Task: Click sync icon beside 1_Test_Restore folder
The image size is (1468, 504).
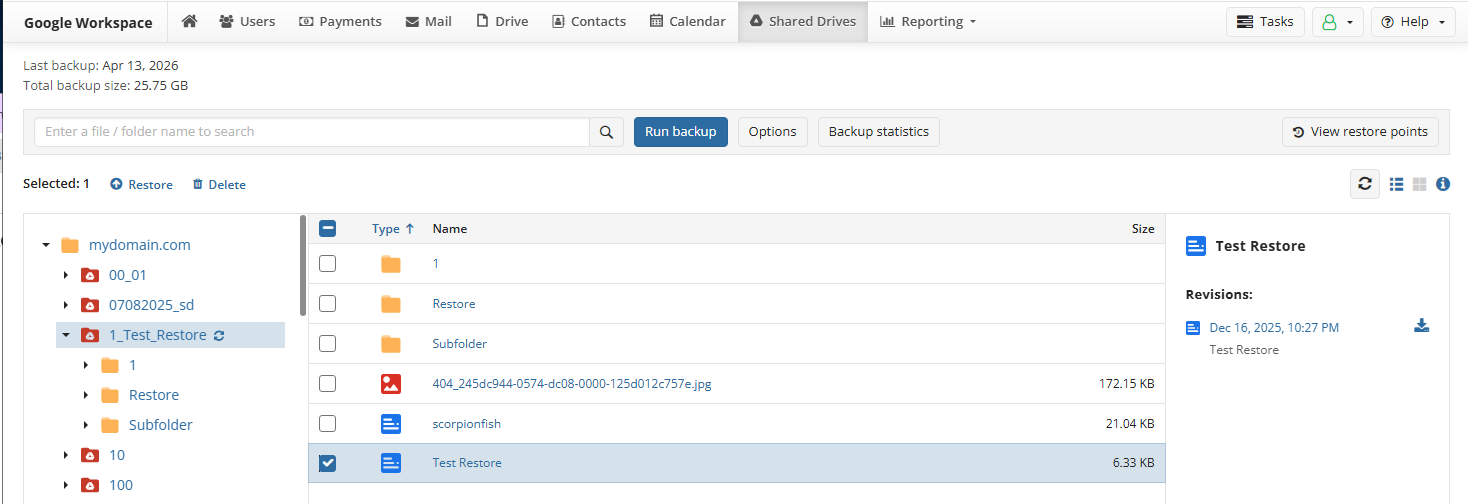Action: [x=219, y=336]
